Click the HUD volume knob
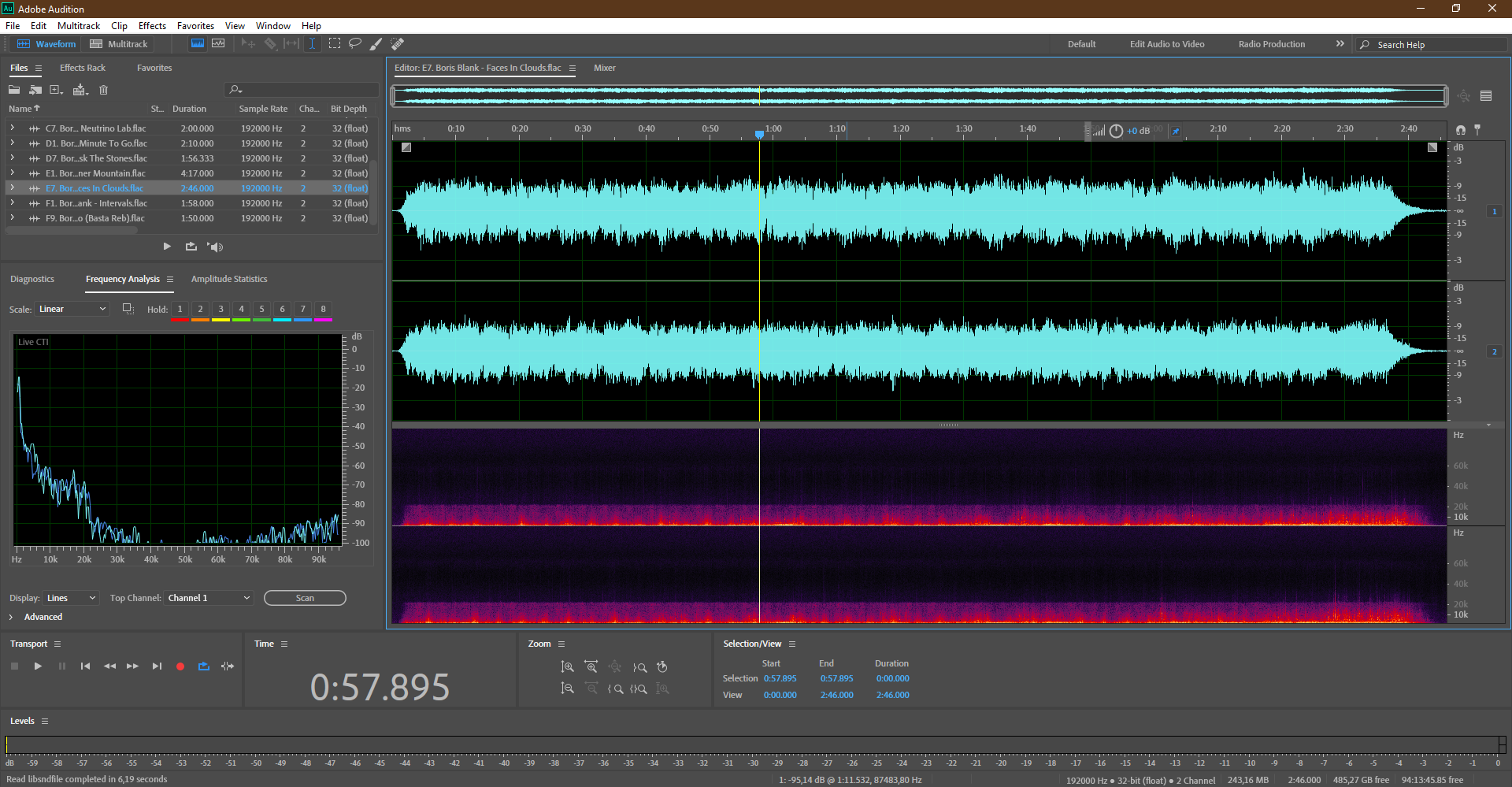Viewport: 1512px width, 787px height. pos(1116,132)
